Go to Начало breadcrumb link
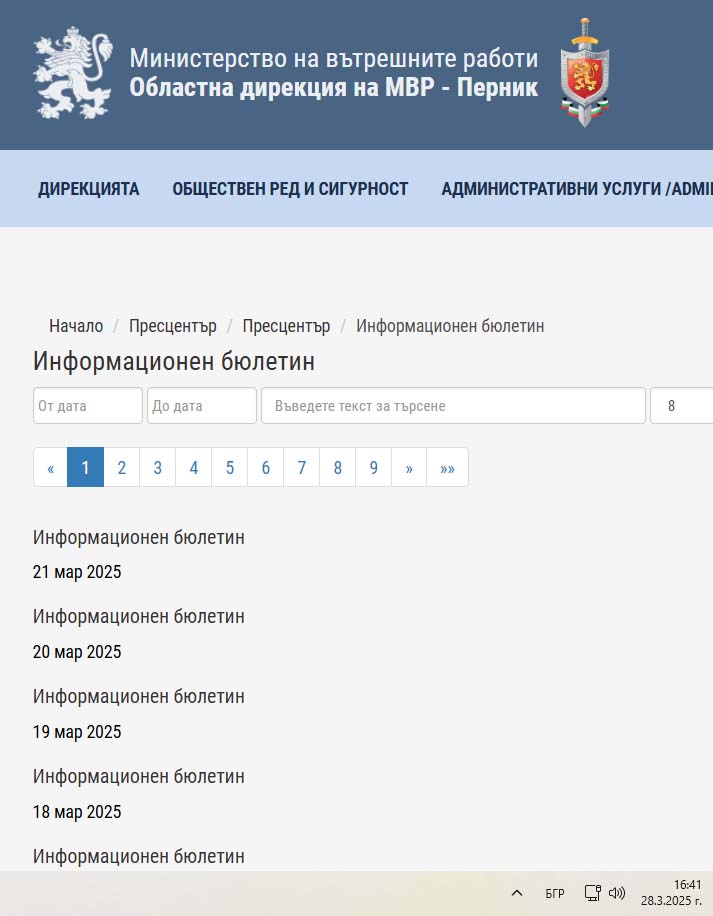Screen dimensions: 713x916 [x=76, y=326]
